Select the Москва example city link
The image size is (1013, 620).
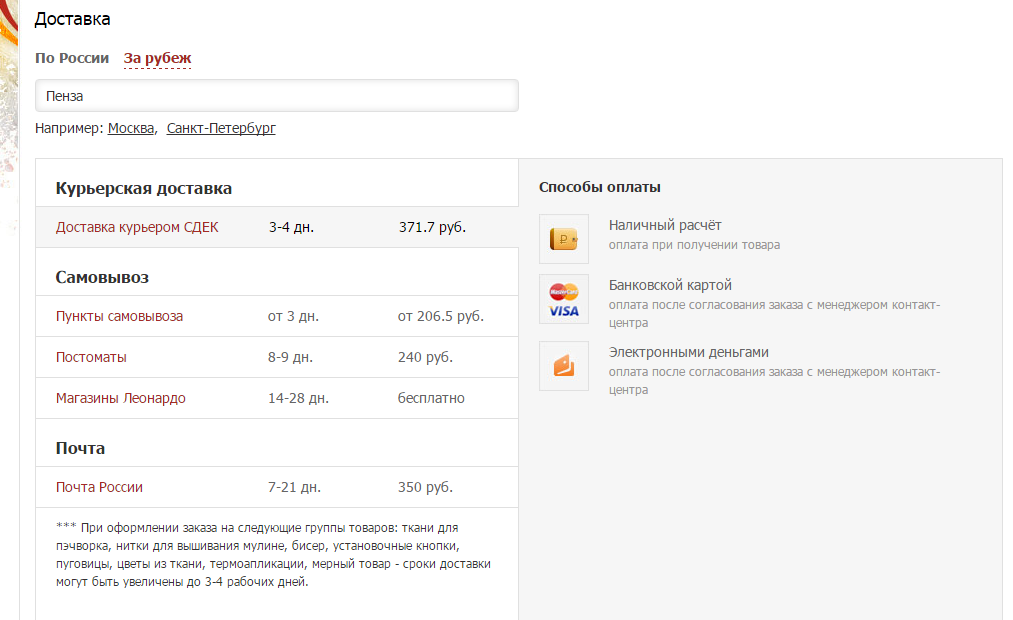(131, 128)
